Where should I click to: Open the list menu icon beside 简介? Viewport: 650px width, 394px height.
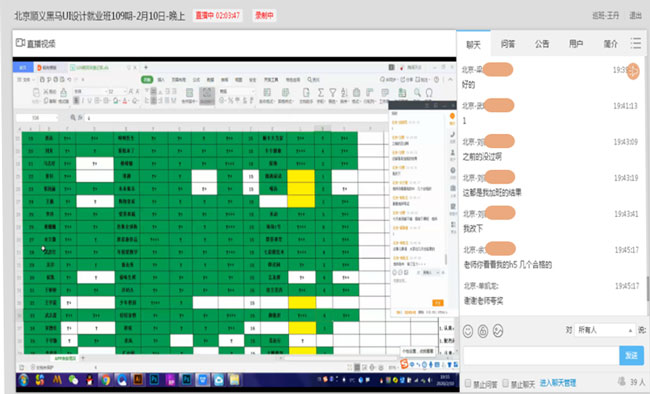[x=636, y=44]
